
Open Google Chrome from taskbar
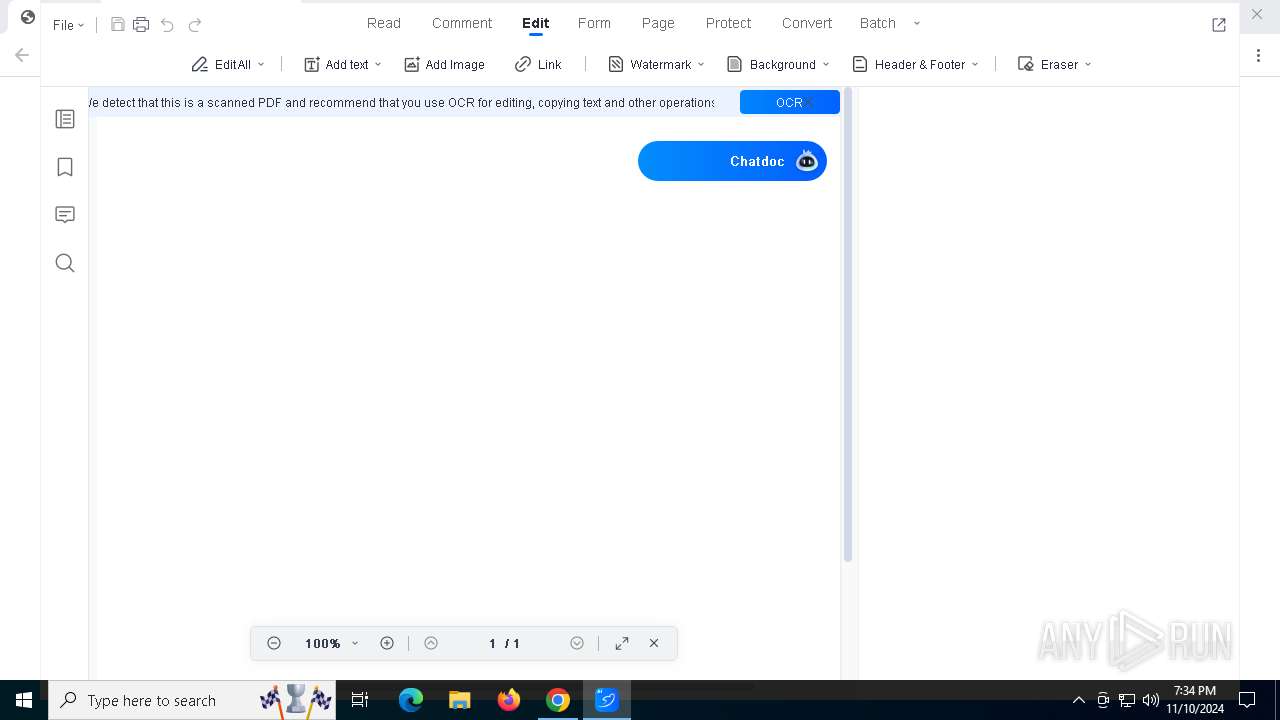tap(558, 700)
